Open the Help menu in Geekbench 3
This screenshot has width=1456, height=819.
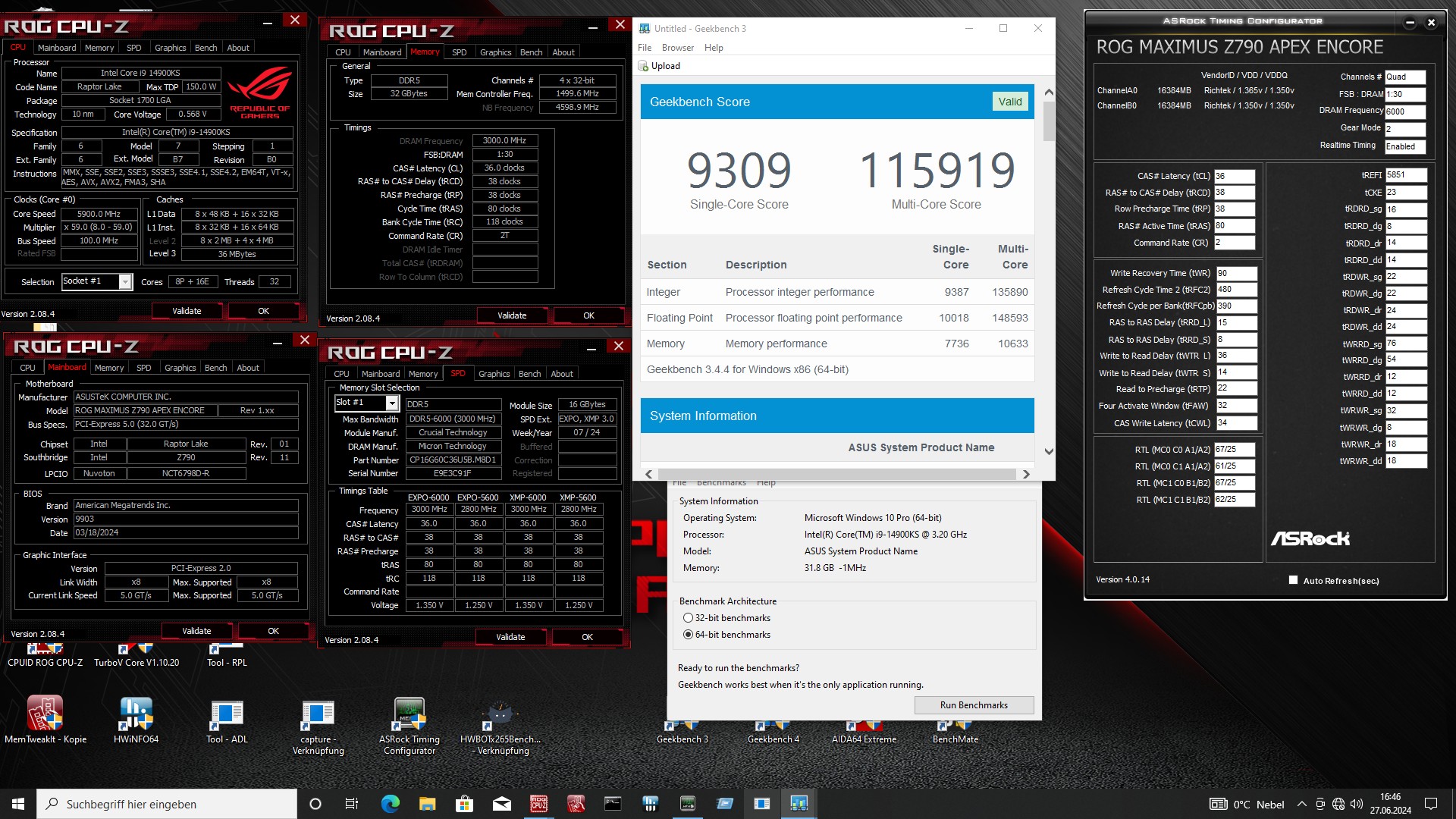(x=714, y=47)
